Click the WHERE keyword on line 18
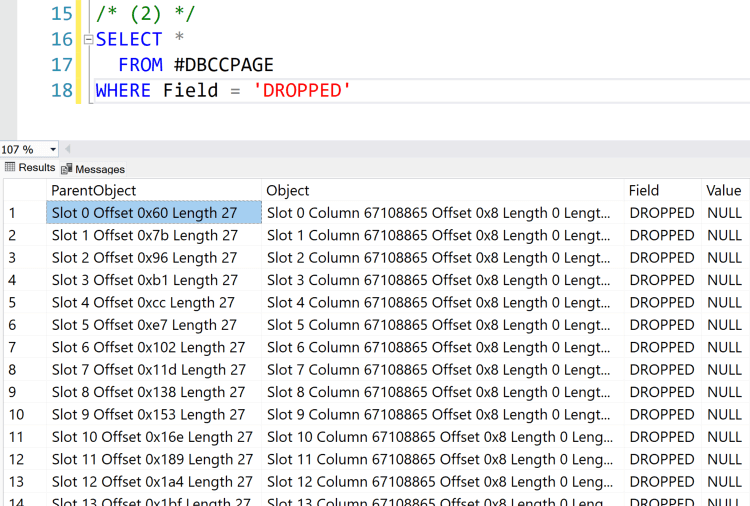This screenshot has height=506, width=750. pos(123,90)
